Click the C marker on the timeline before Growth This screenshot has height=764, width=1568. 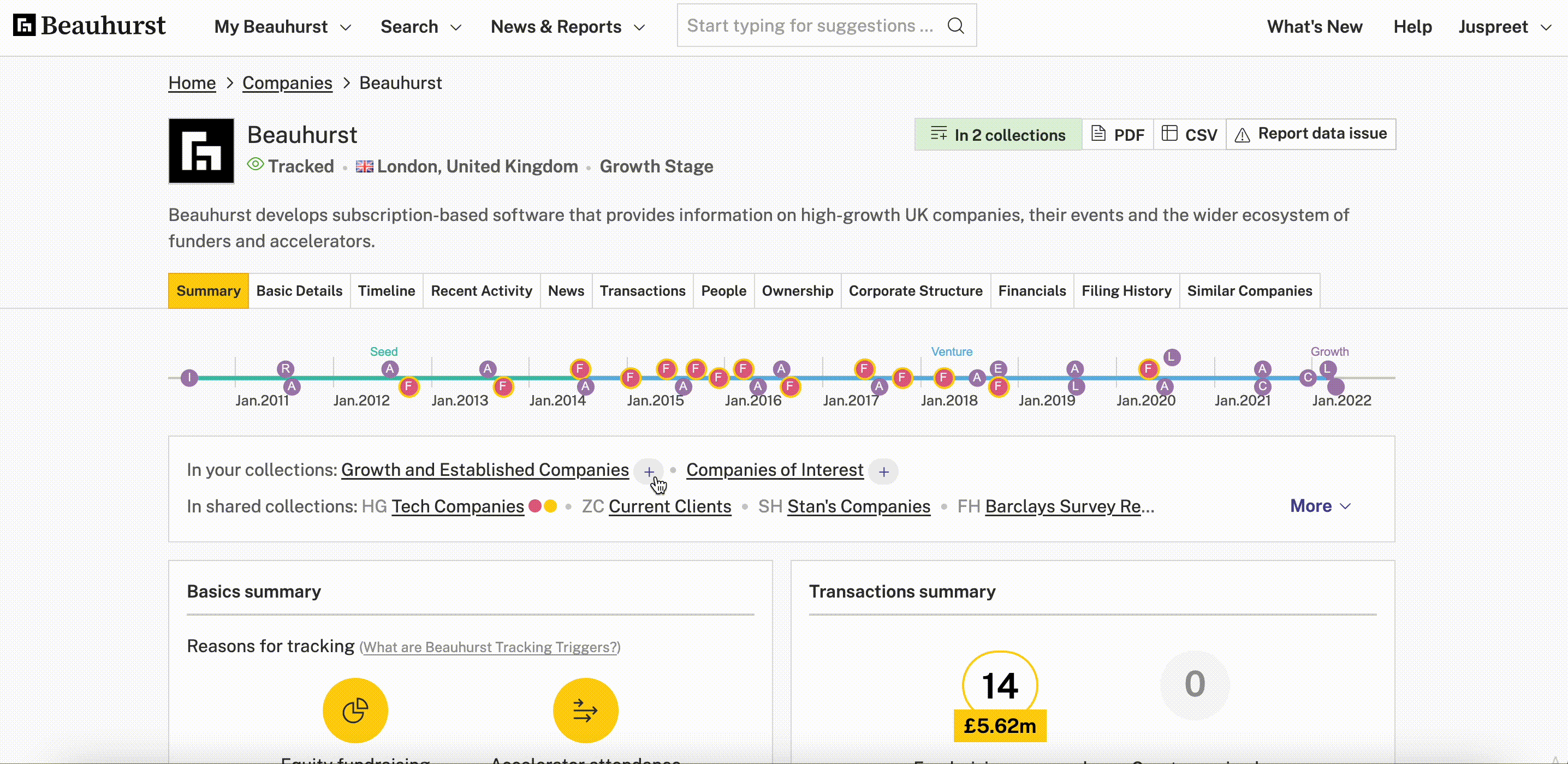(1308, 378)
